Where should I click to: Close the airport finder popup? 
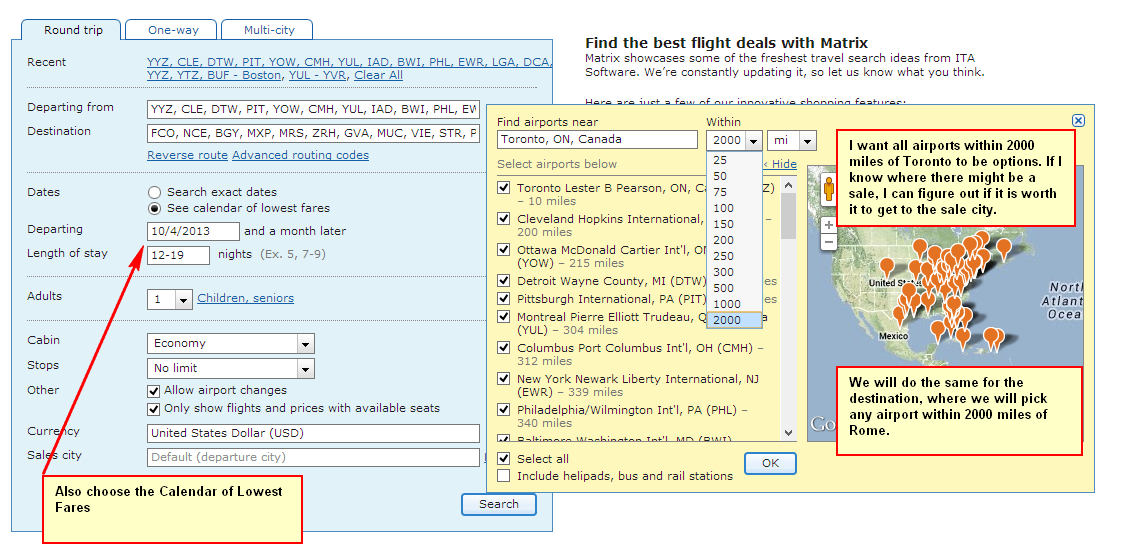point(1078,121)
